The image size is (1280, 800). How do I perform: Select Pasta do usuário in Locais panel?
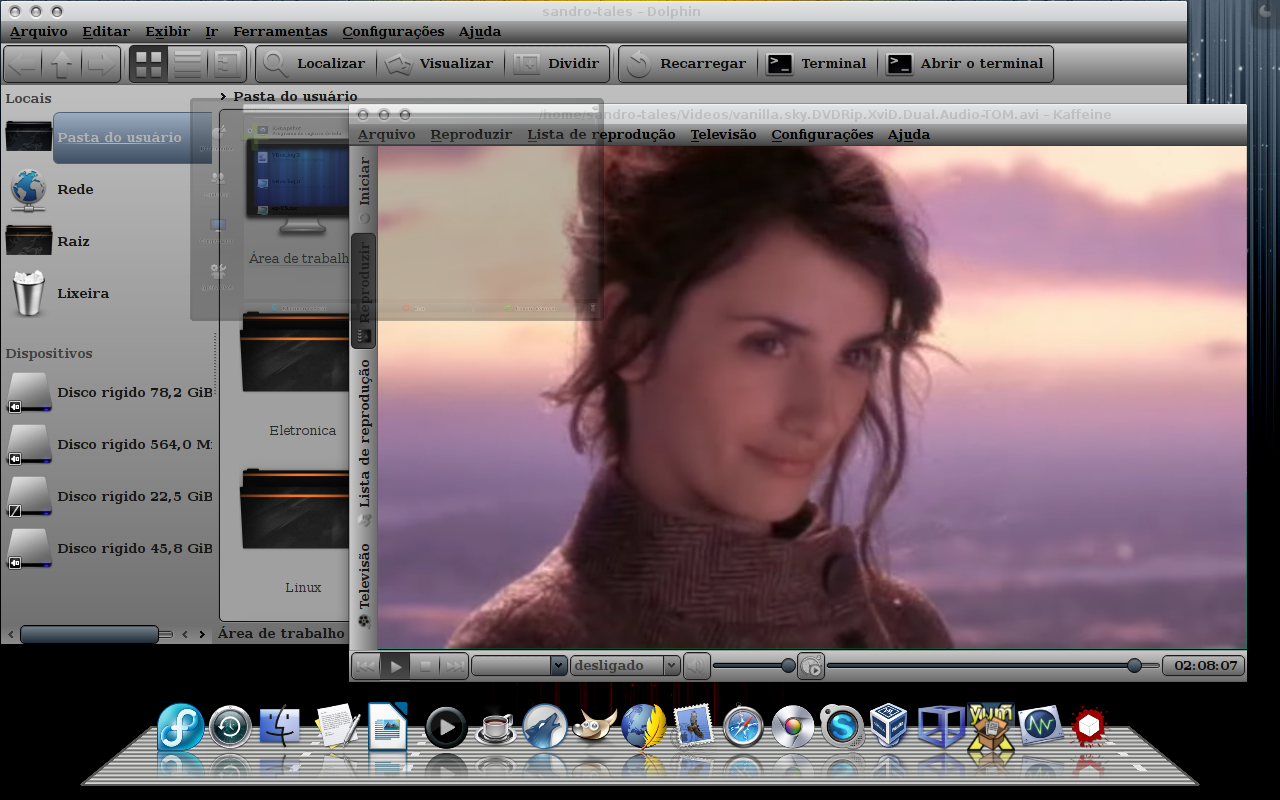coord(107,137)
